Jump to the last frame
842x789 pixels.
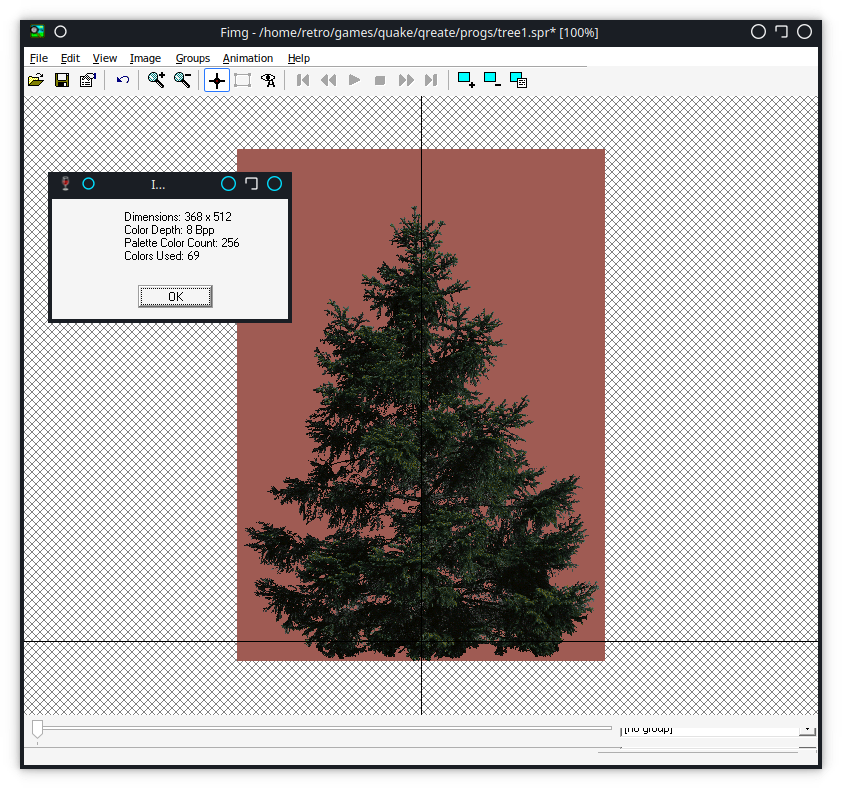[x=431, y=80]
